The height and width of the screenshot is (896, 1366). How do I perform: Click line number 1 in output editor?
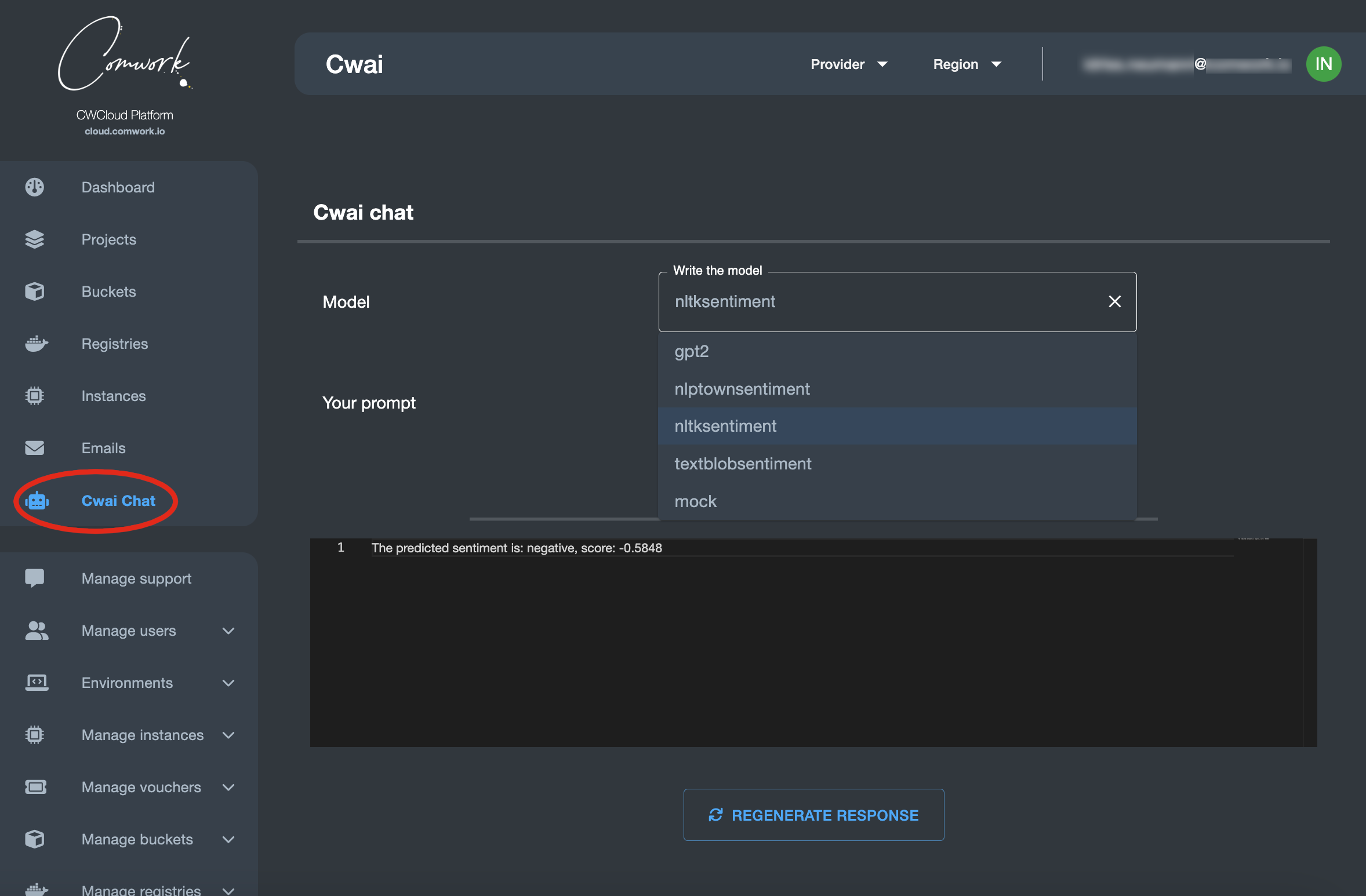pyautogui.click(x=341, y=547)
